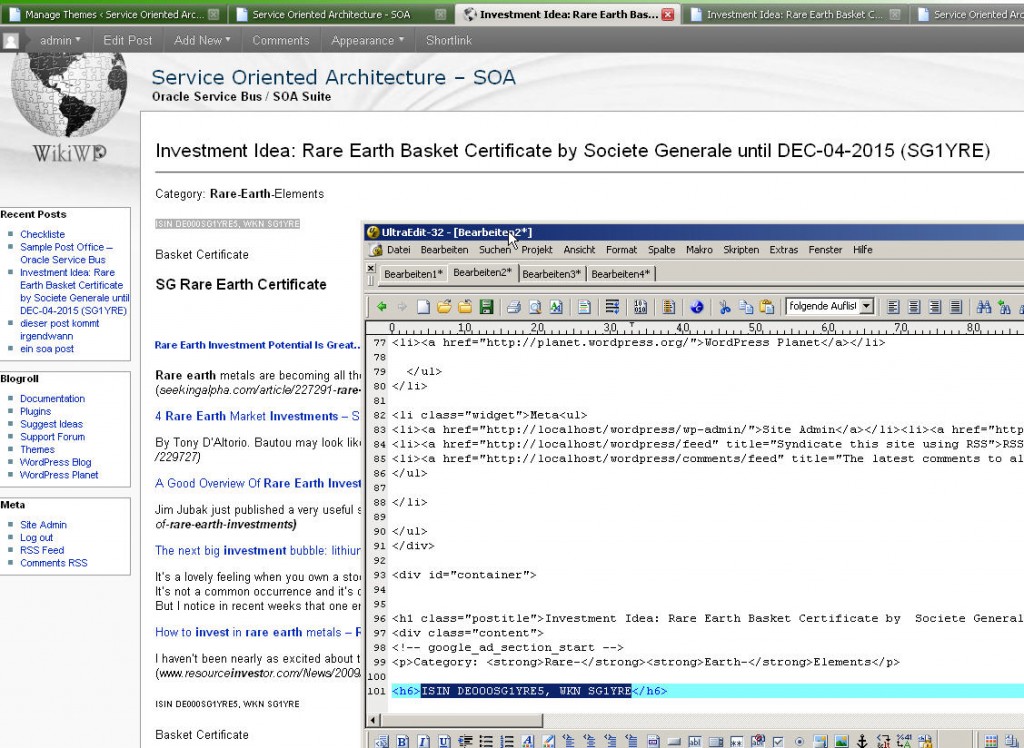This screenshot has width=1024, height=748.
Task: Insert radio button element from HTML toolbar
Action: click(x=799, y=741)
